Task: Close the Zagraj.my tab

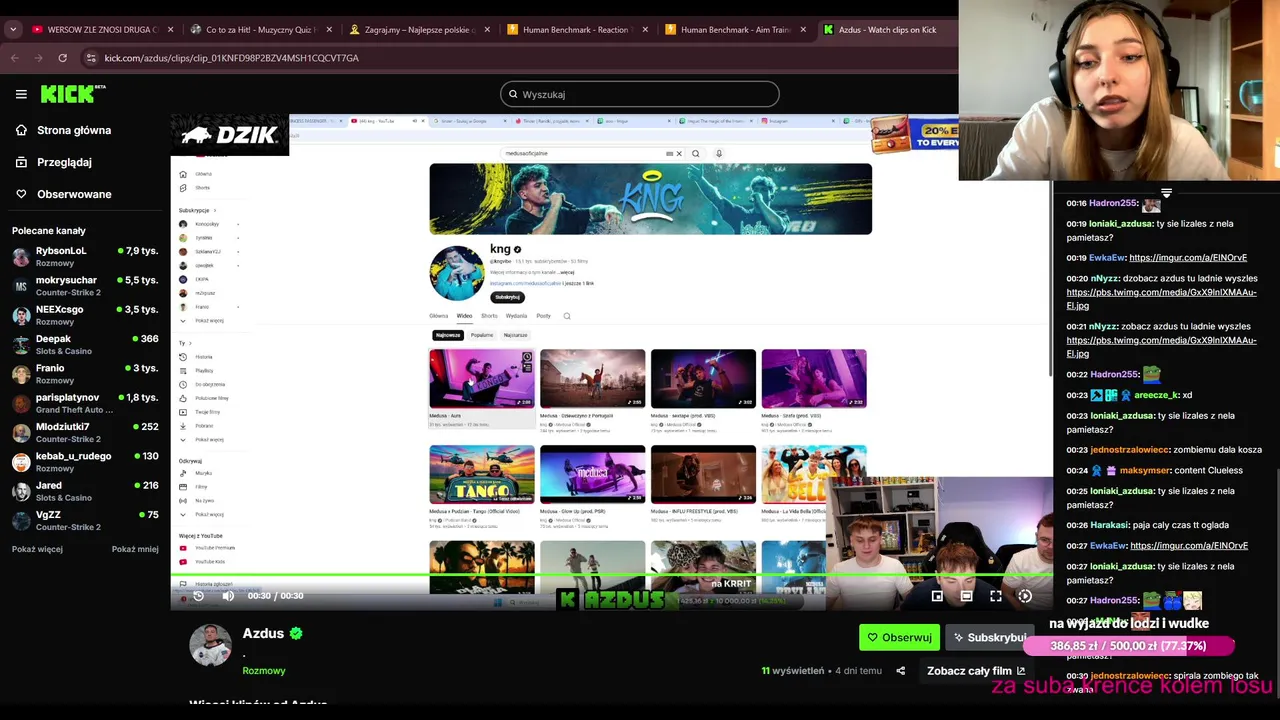Action: pos(487,29)
